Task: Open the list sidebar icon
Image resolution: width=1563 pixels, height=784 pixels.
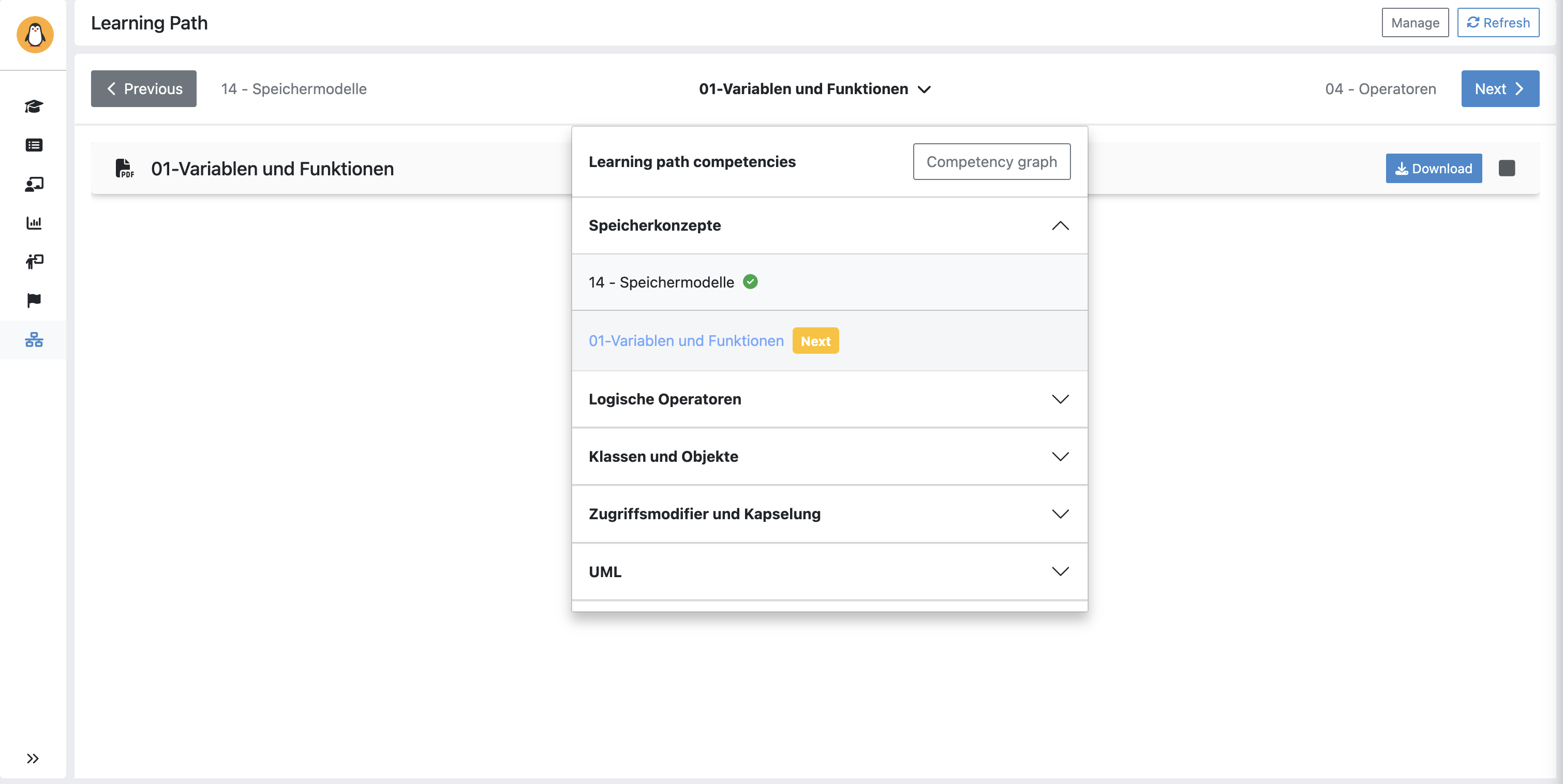Action: point(34,145)
